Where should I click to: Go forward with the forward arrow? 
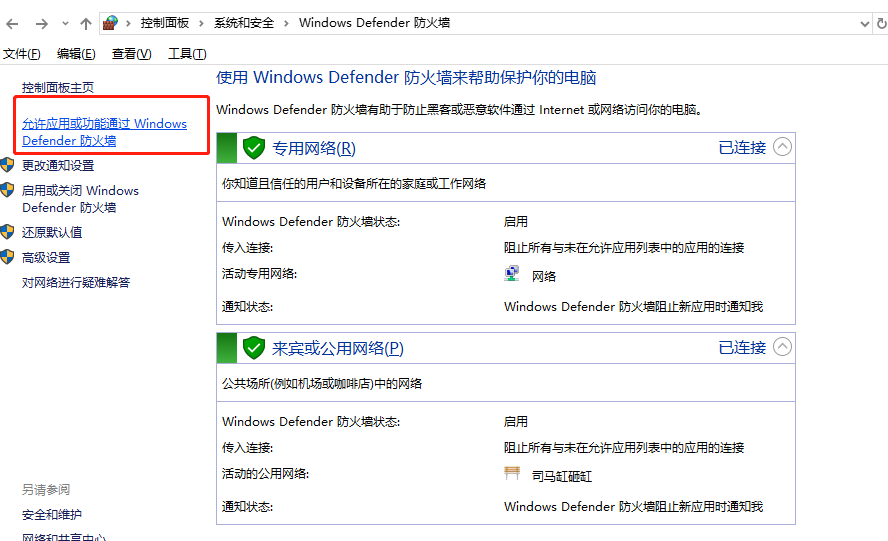41,24
